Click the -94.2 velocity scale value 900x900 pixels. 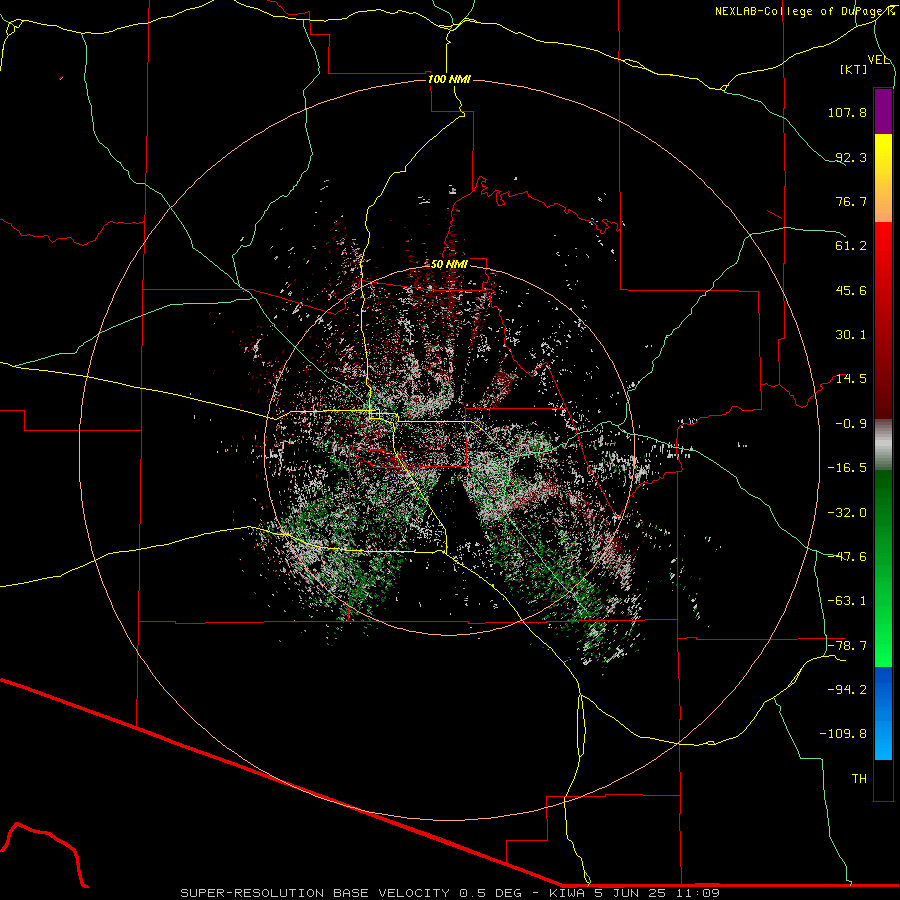[847, 690]
